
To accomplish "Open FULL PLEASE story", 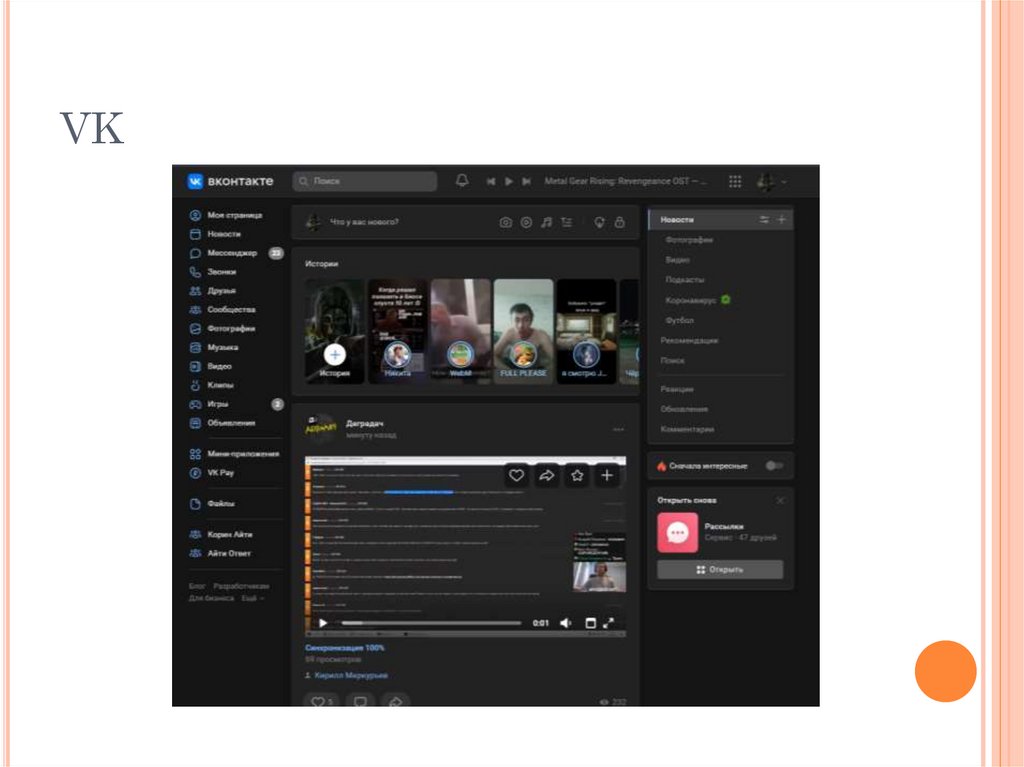I will (523, 331).
